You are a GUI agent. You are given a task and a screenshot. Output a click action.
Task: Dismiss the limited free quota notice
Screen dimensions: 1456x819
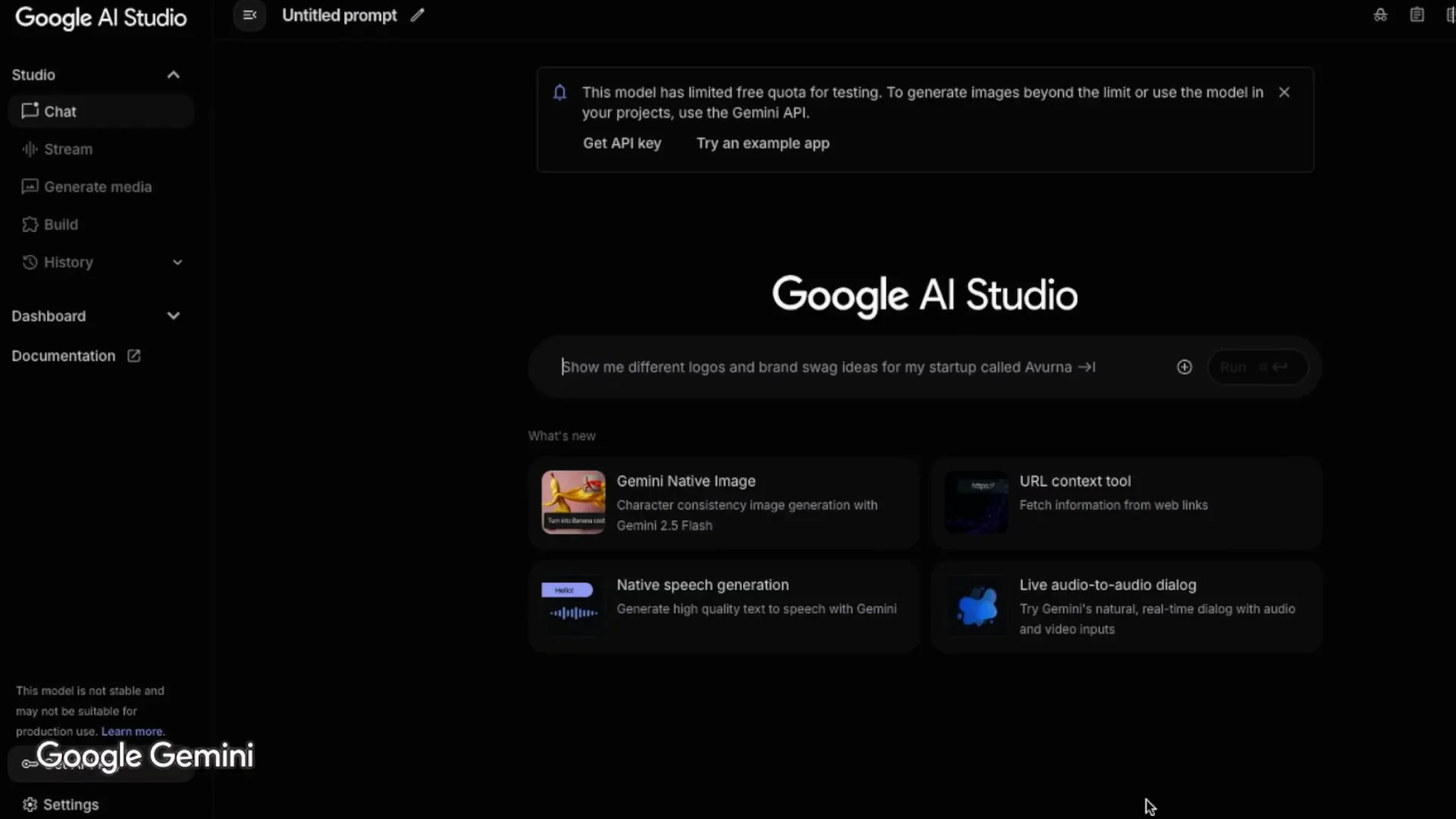[1285, 92]
